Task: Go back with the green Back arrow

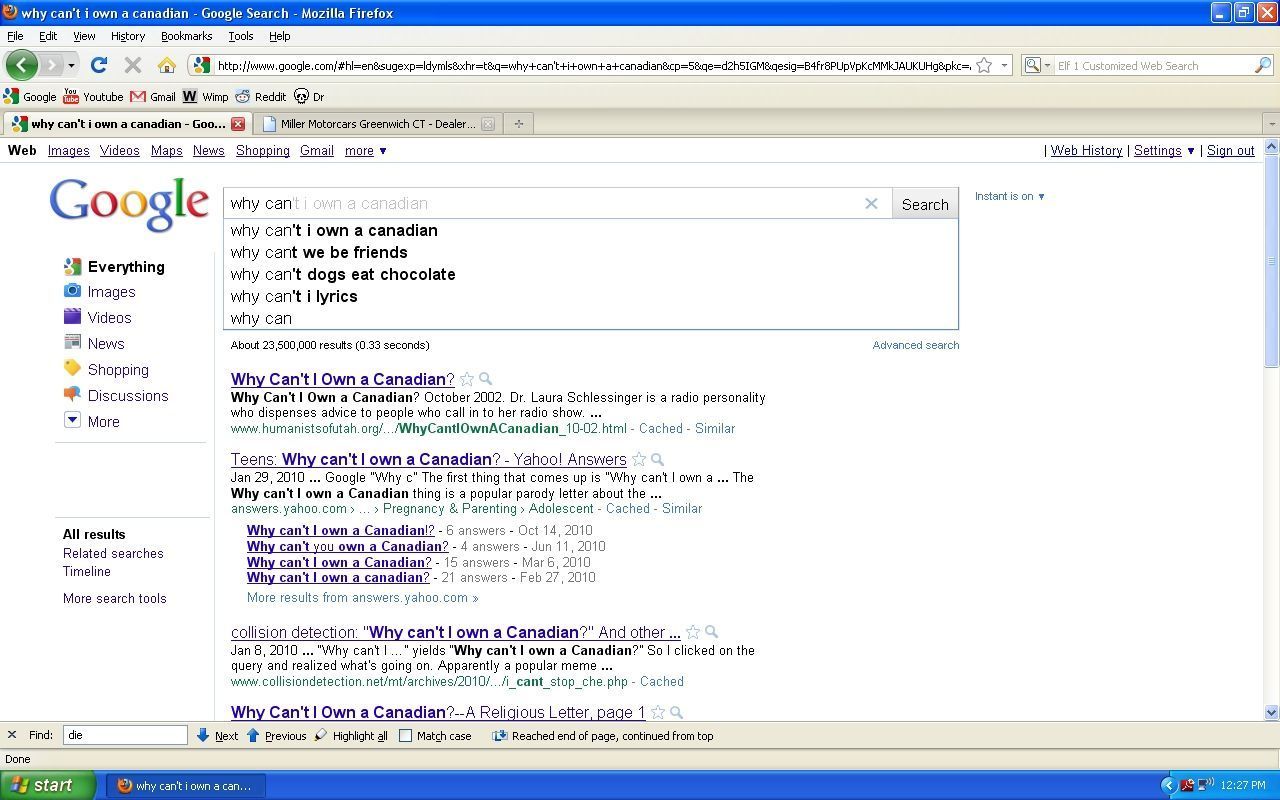Action: coord(21,65)
